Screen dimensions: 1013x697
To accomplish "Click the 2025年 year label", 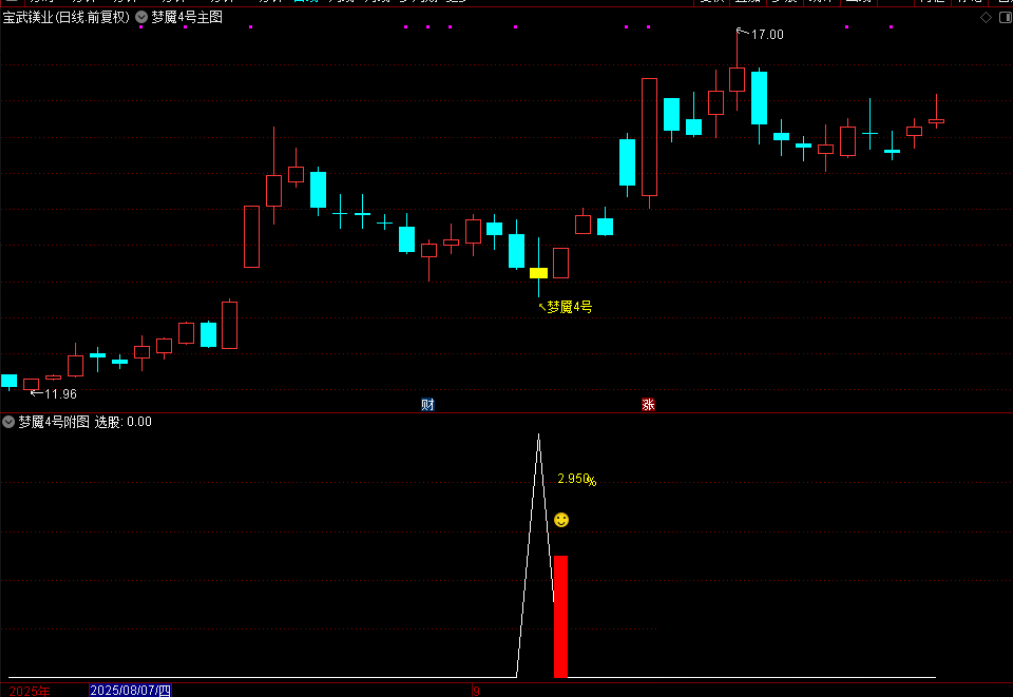I will point(30,691).
